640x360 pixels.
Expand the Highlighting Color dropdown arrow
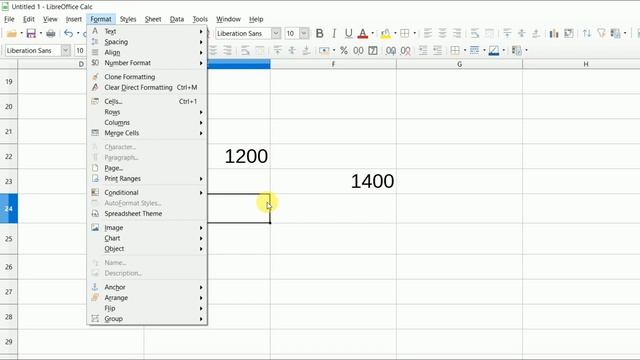395,33
